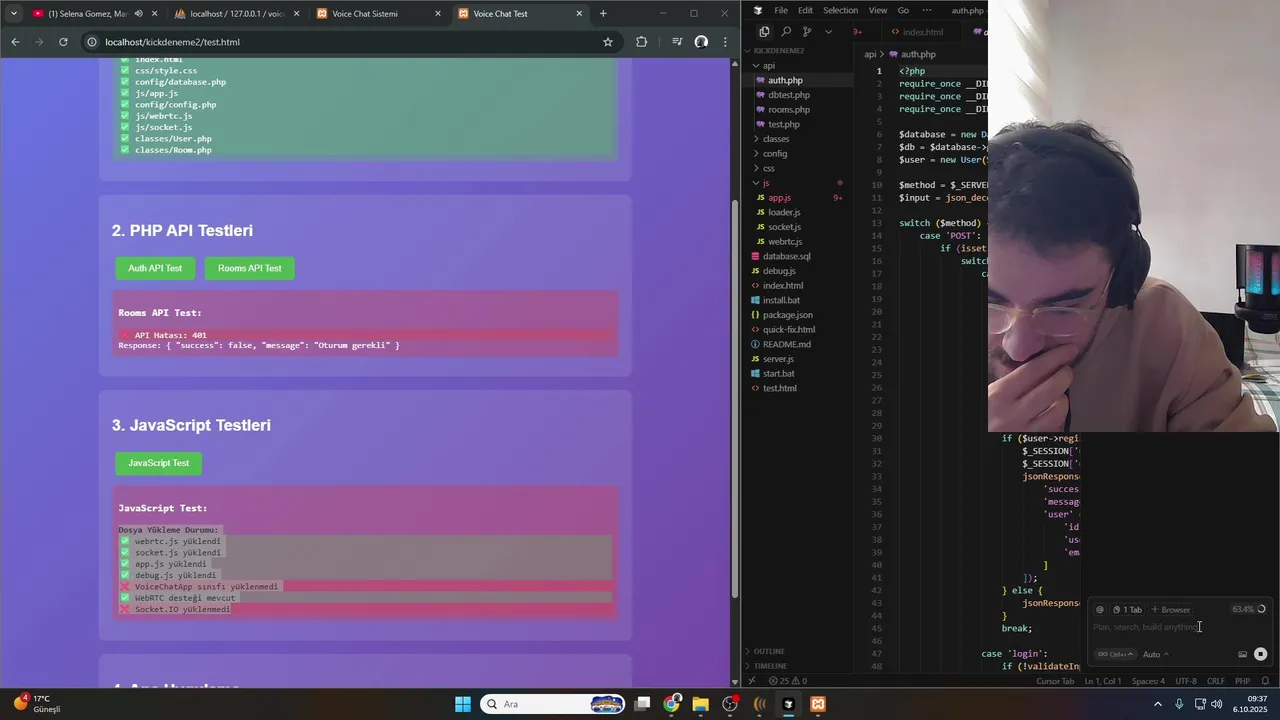This screenshot has height=720, width=1280.
Task: Open the Selection menu
Action: point(840,10)
